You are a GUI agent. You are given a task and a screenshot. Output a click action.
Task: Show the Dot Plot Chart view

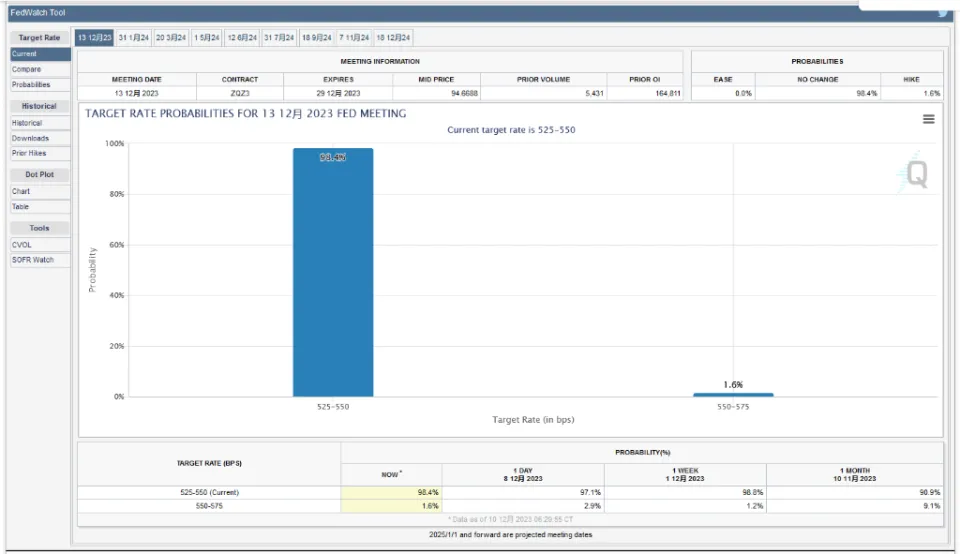click(21, 191)
